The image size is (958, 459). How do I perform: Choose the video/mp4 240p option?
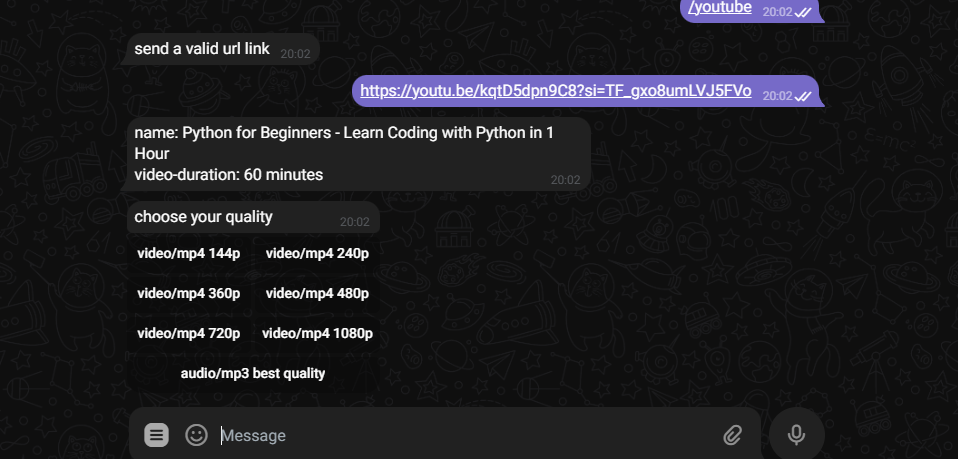click(x=317, y=254)
